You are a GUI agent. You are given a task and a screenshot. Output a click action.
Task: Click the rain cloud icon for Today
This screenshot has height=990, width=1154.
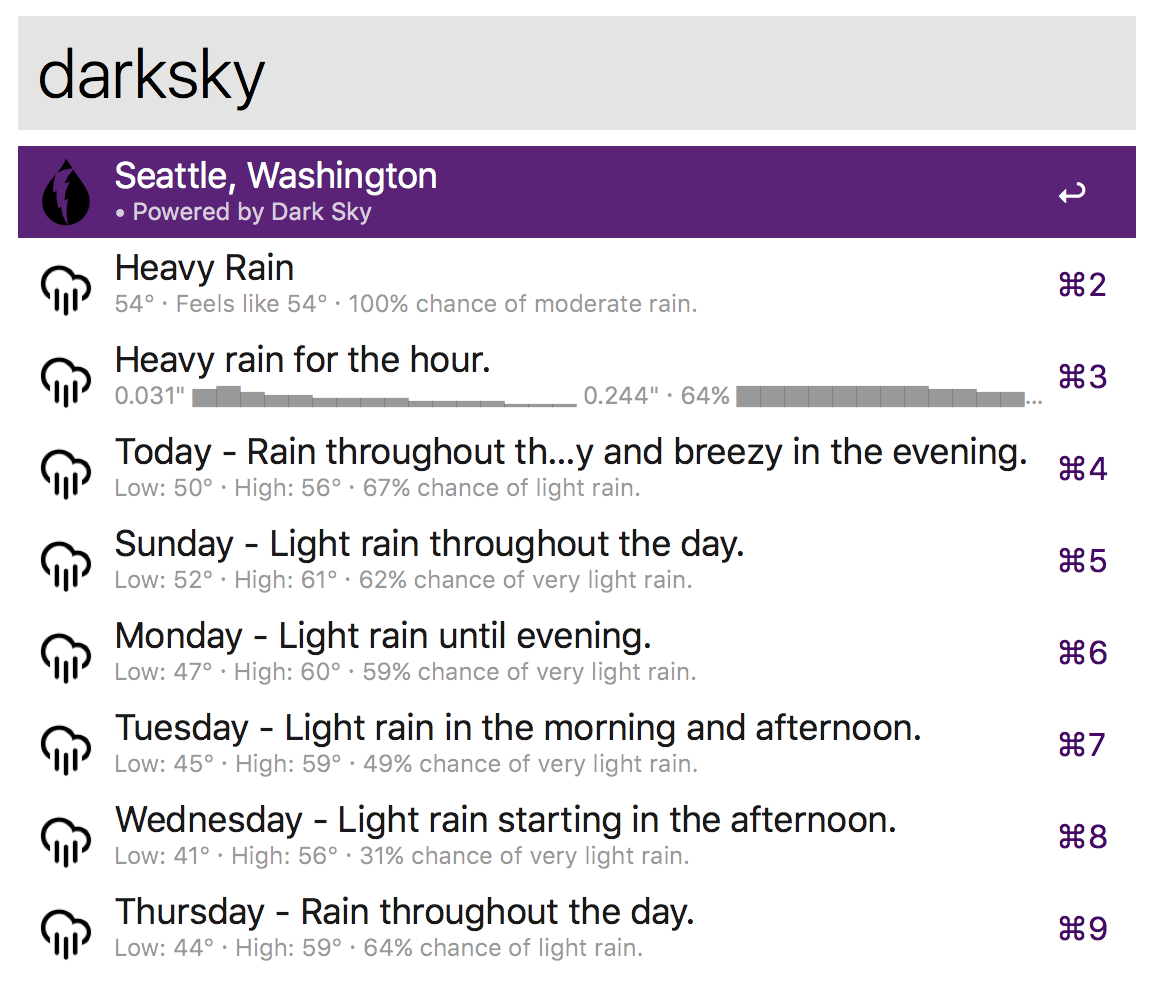[x=66, y=474]
